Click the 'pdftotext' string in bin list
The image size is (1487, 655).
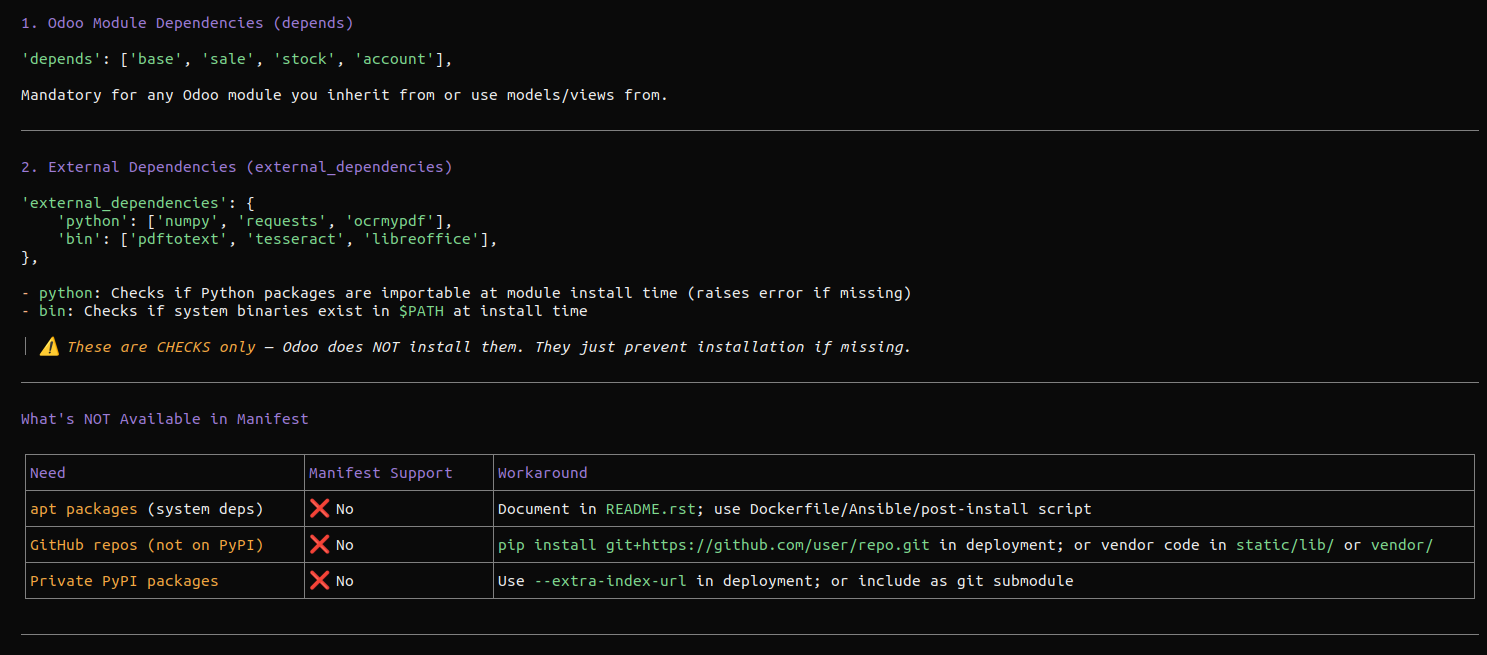pyautogui.click(x=178, y=239)
